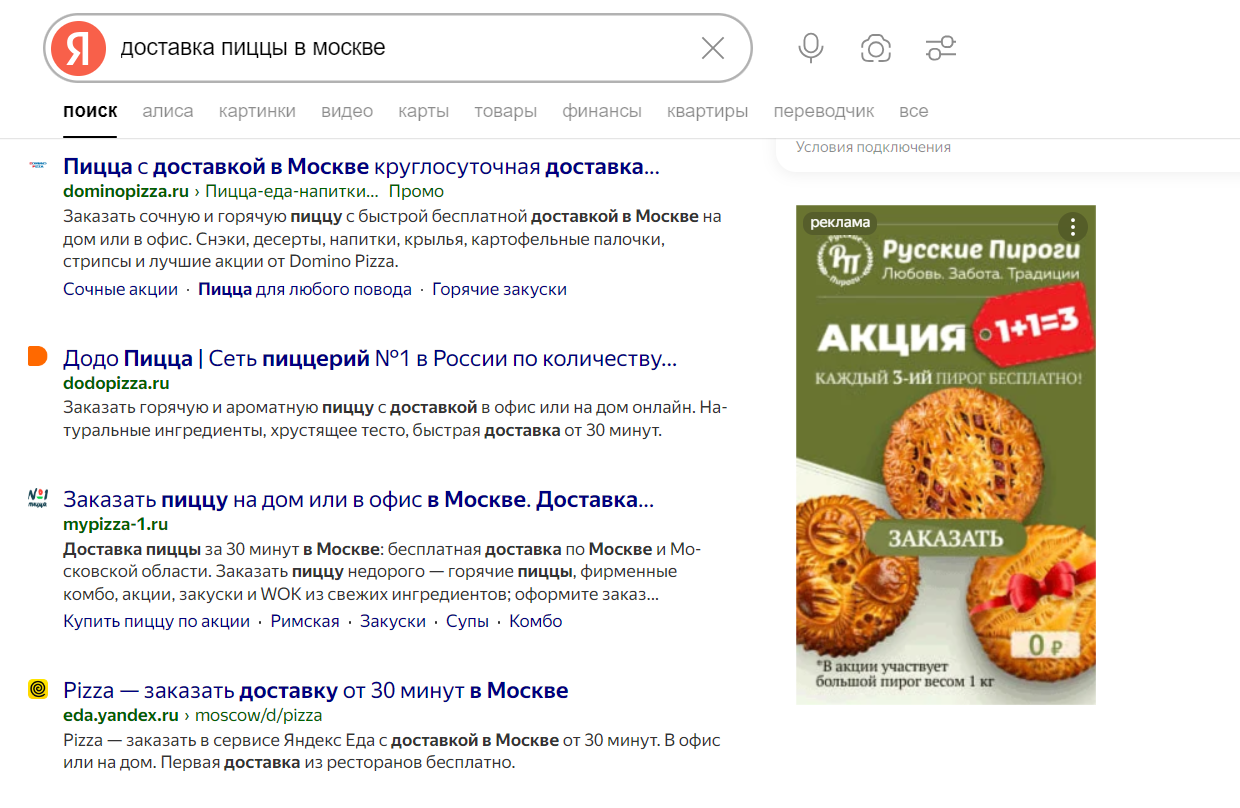Open the видео search tab

(346, 111)
